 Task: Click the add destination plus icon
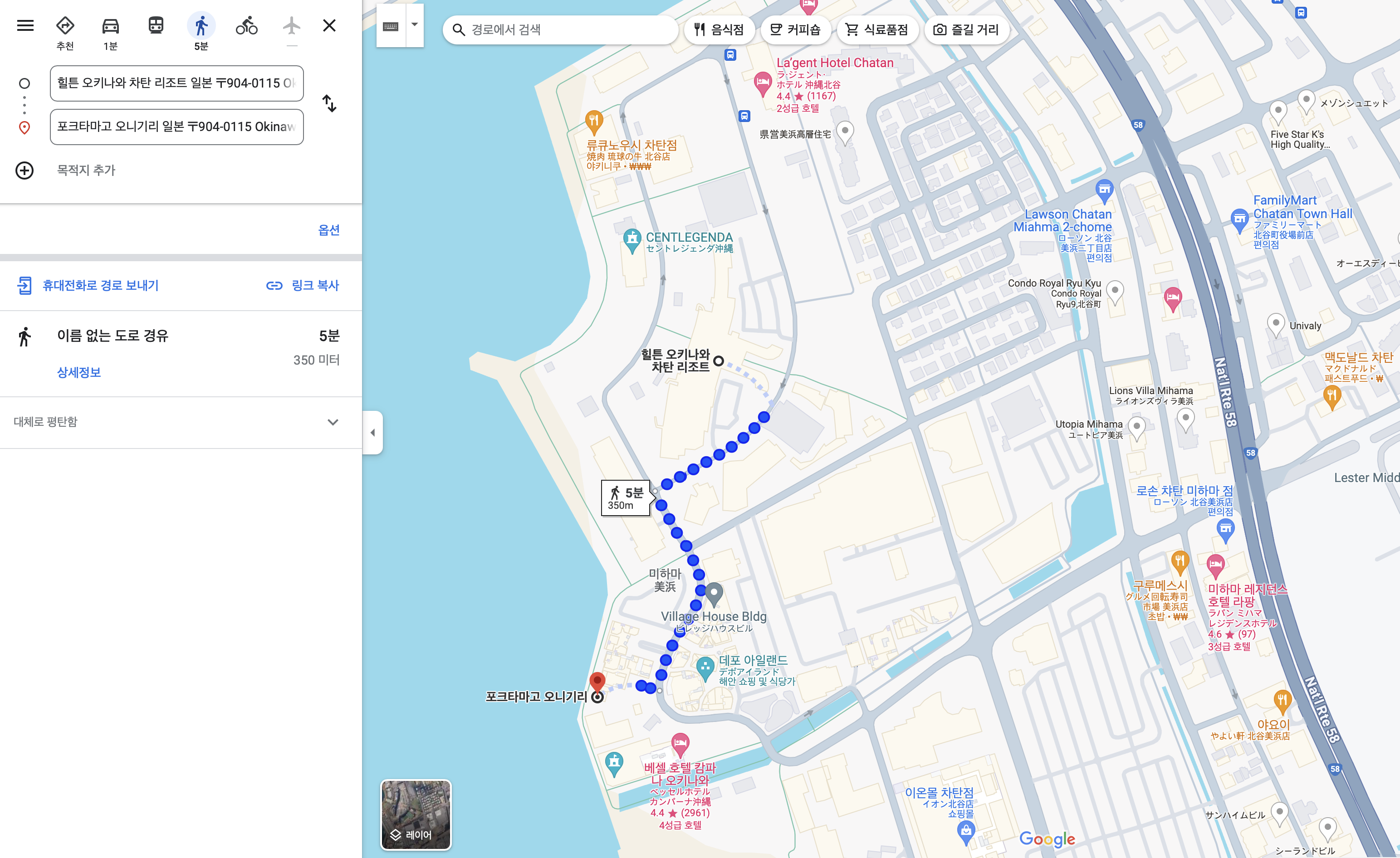coord(24,171)
